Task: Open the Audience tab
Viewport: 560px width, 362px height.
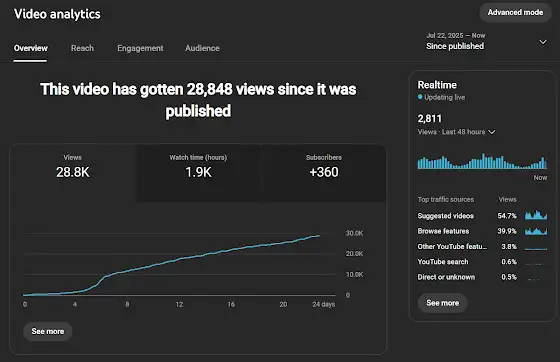Action: [202, 48]
